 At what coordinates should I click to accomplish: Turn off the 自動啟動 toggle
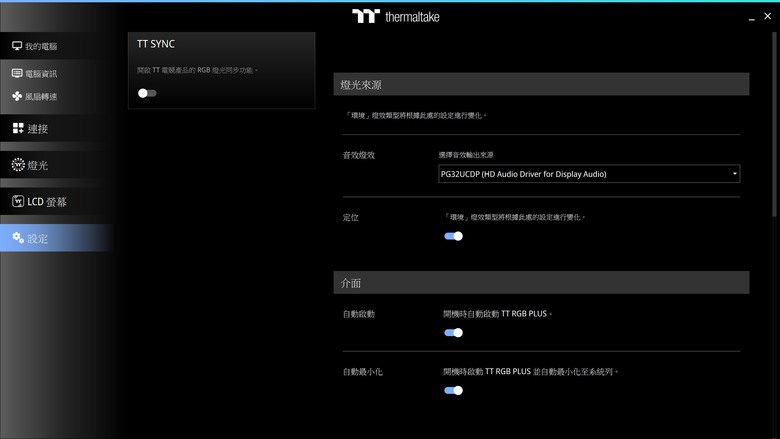(x=453, y=333)
